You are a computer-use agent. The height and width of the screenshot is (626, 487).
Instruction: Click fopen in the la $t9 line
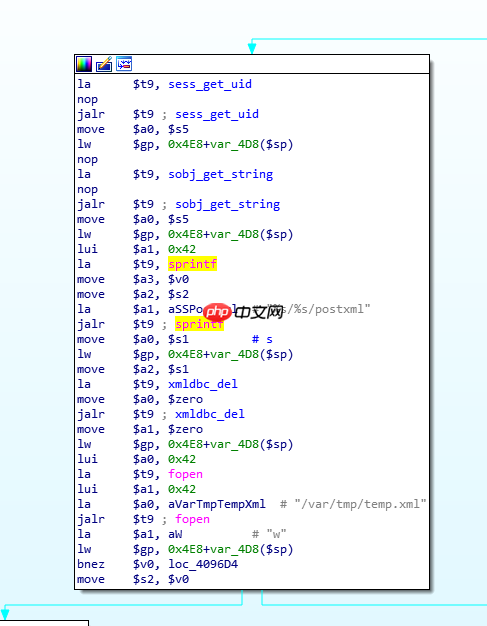(x=185, y=474)
